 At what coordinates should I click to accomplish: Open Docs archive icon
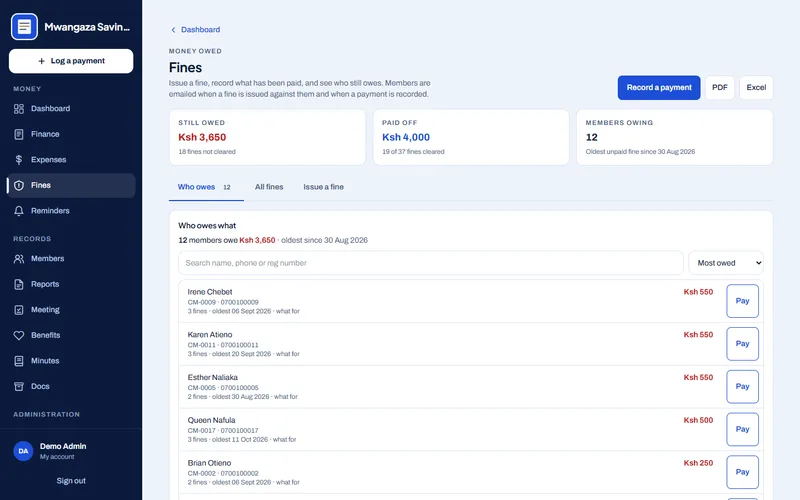(x=19, y=386)
